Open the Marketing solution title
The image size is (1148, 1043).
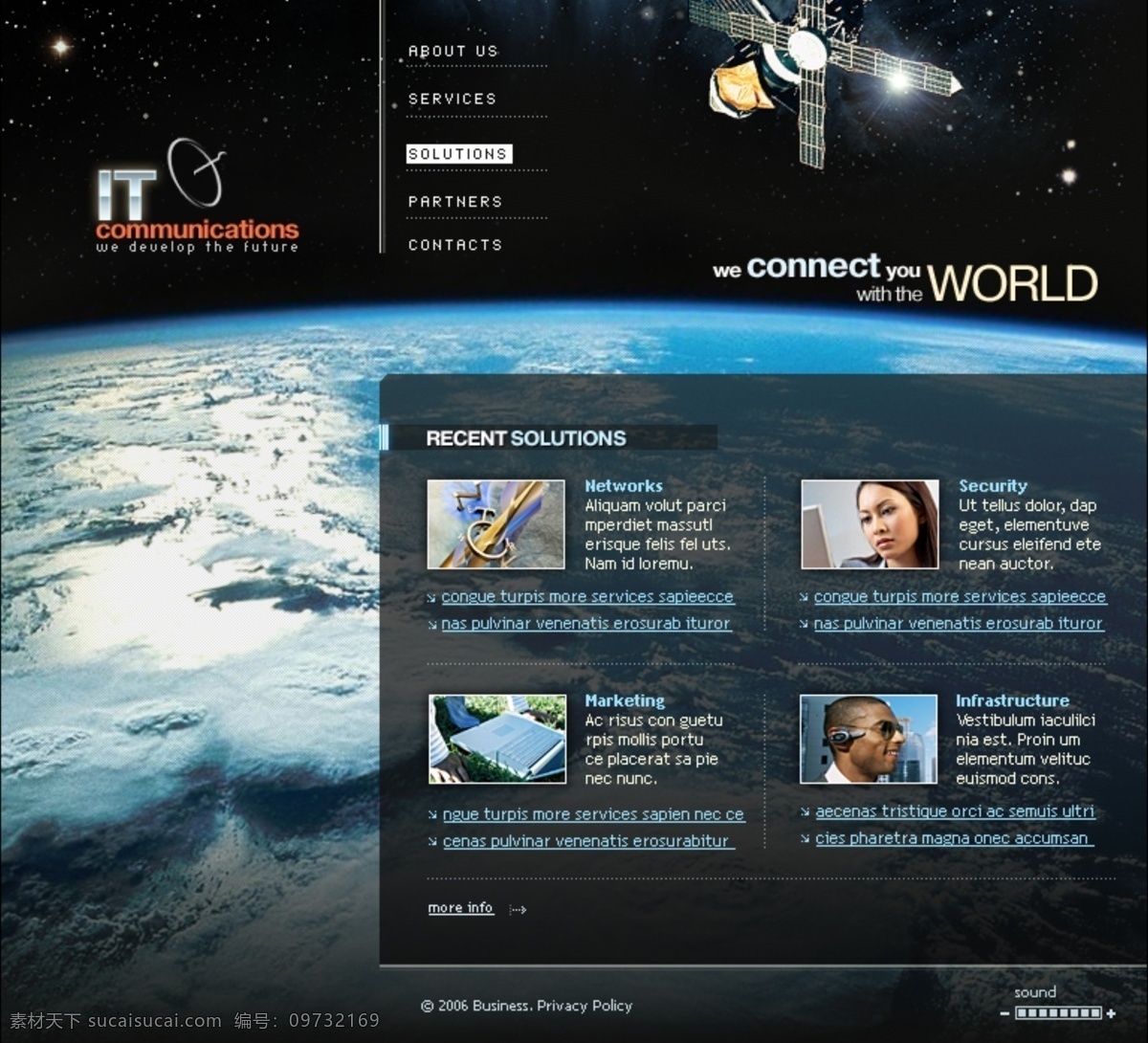click(x=625, y=701)
